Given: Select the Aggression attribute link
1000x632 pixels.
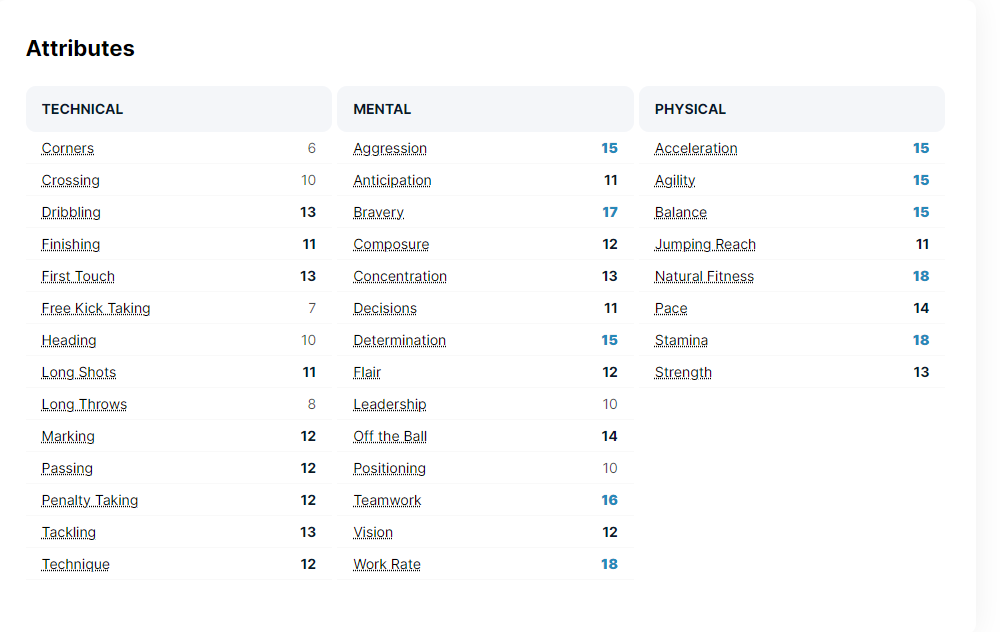Looking at the screenshot, I should (390, 149).
